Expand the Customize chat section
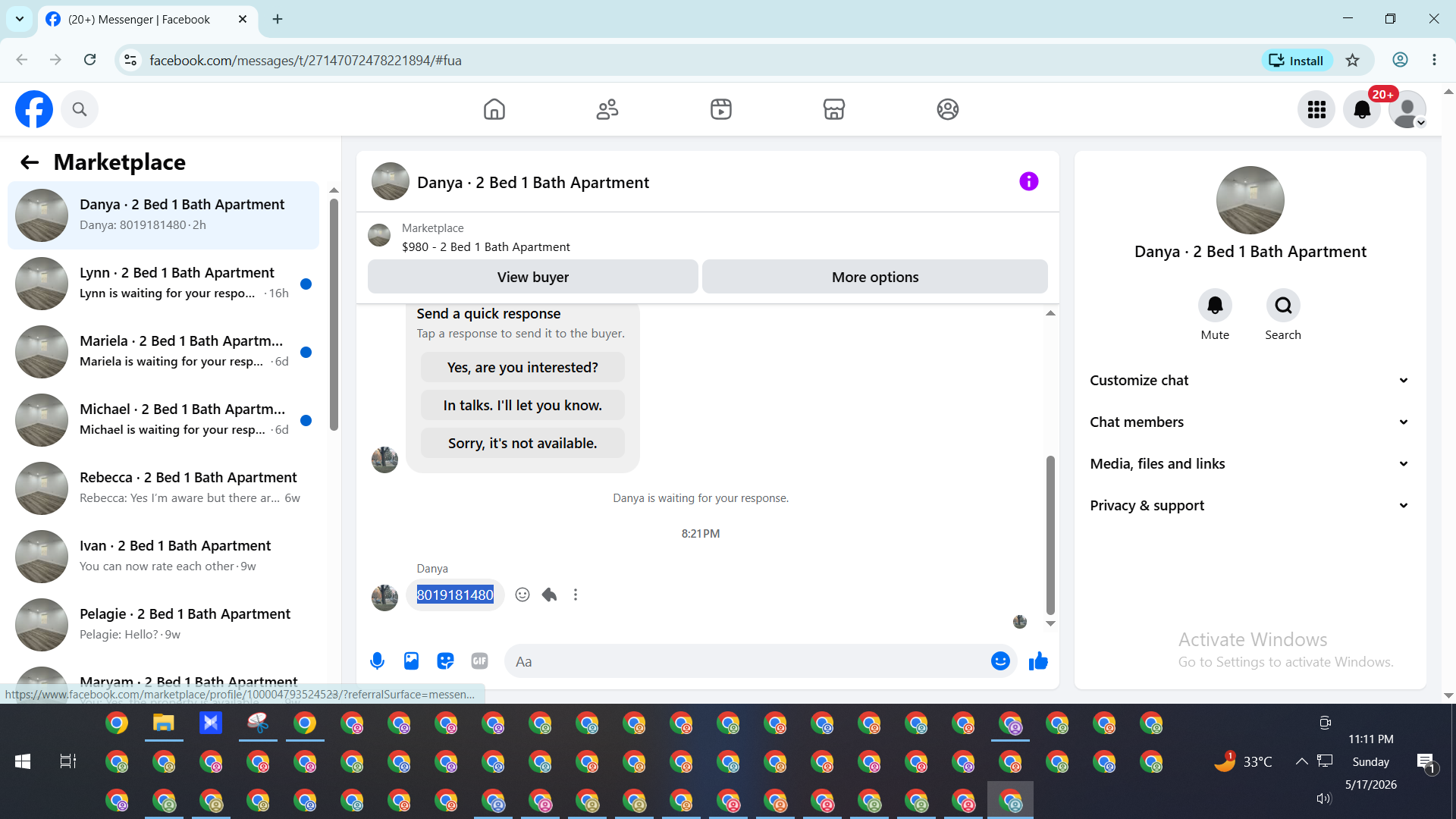Image resolution: width=1456 pixels, height=819 pixels. (x=1250, y=381)
